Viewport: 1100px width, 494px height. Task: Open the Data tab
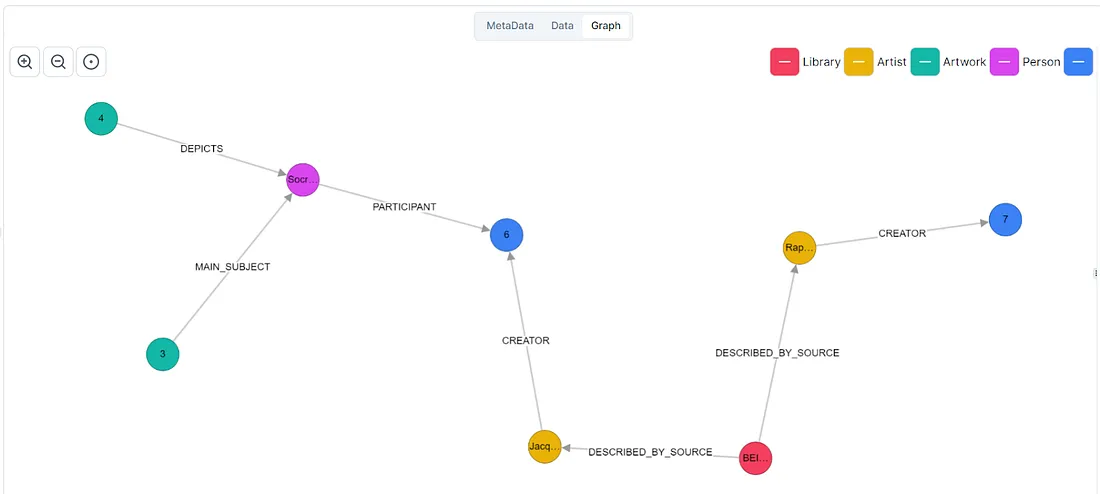(562, 25)
